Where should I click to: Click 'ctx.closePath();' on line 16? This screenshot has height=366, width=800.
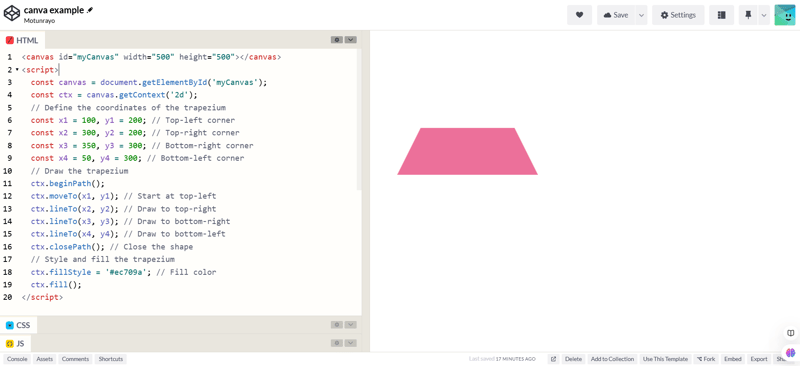point(68,247)
